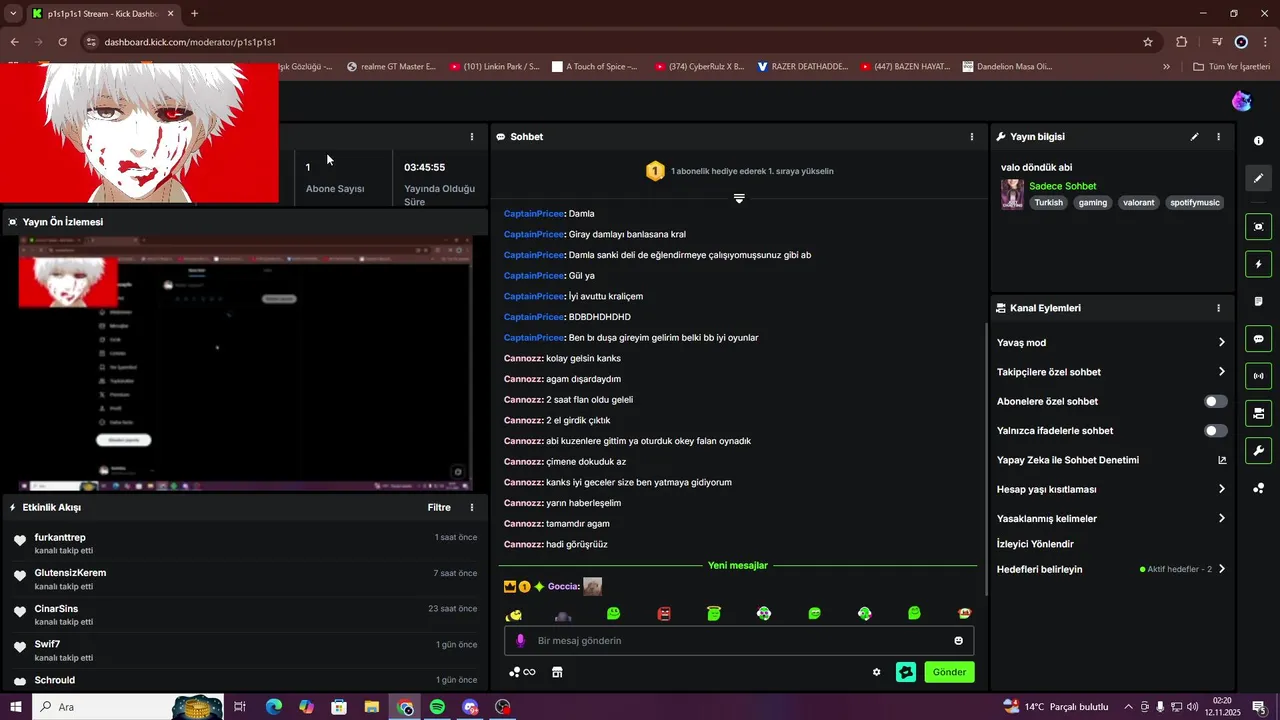Edit stream info with pencil in Yayın bilgisi
1280x720 pixels.
tap(1194, 137)
